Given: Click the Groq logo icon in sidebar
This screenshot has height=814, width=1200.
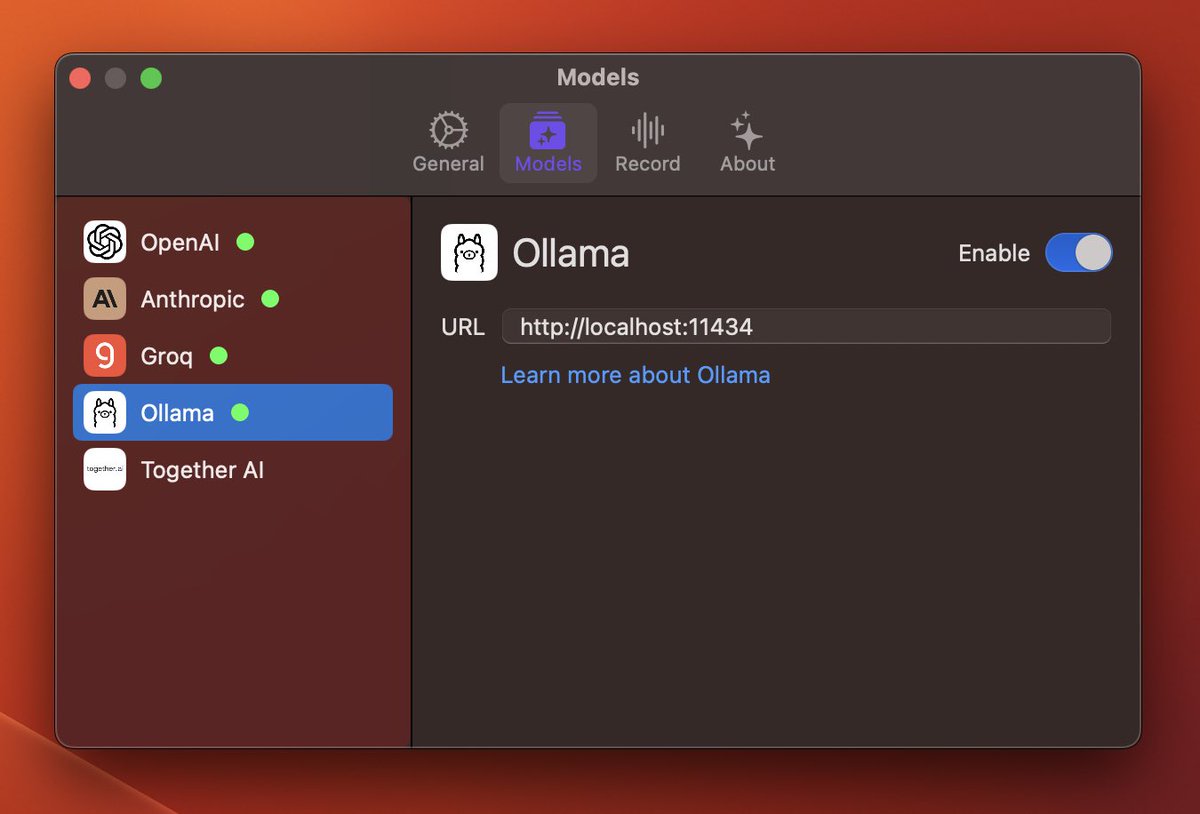Looking at the screenshot, I should tap(105, 356).
